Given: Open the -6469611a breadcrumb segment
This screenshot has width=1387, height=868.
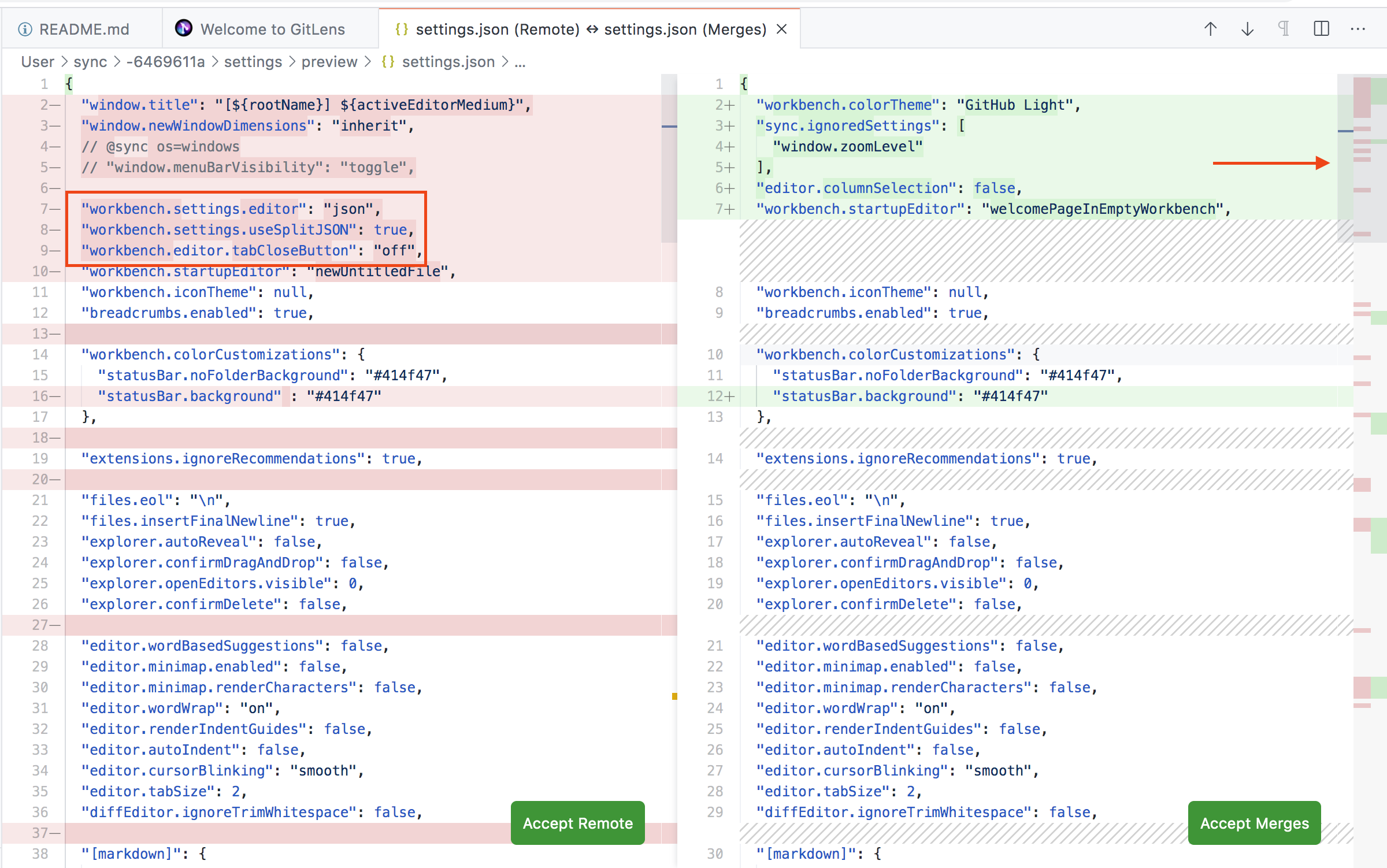Looking at the screenshot, I should (x=165, y=62).
